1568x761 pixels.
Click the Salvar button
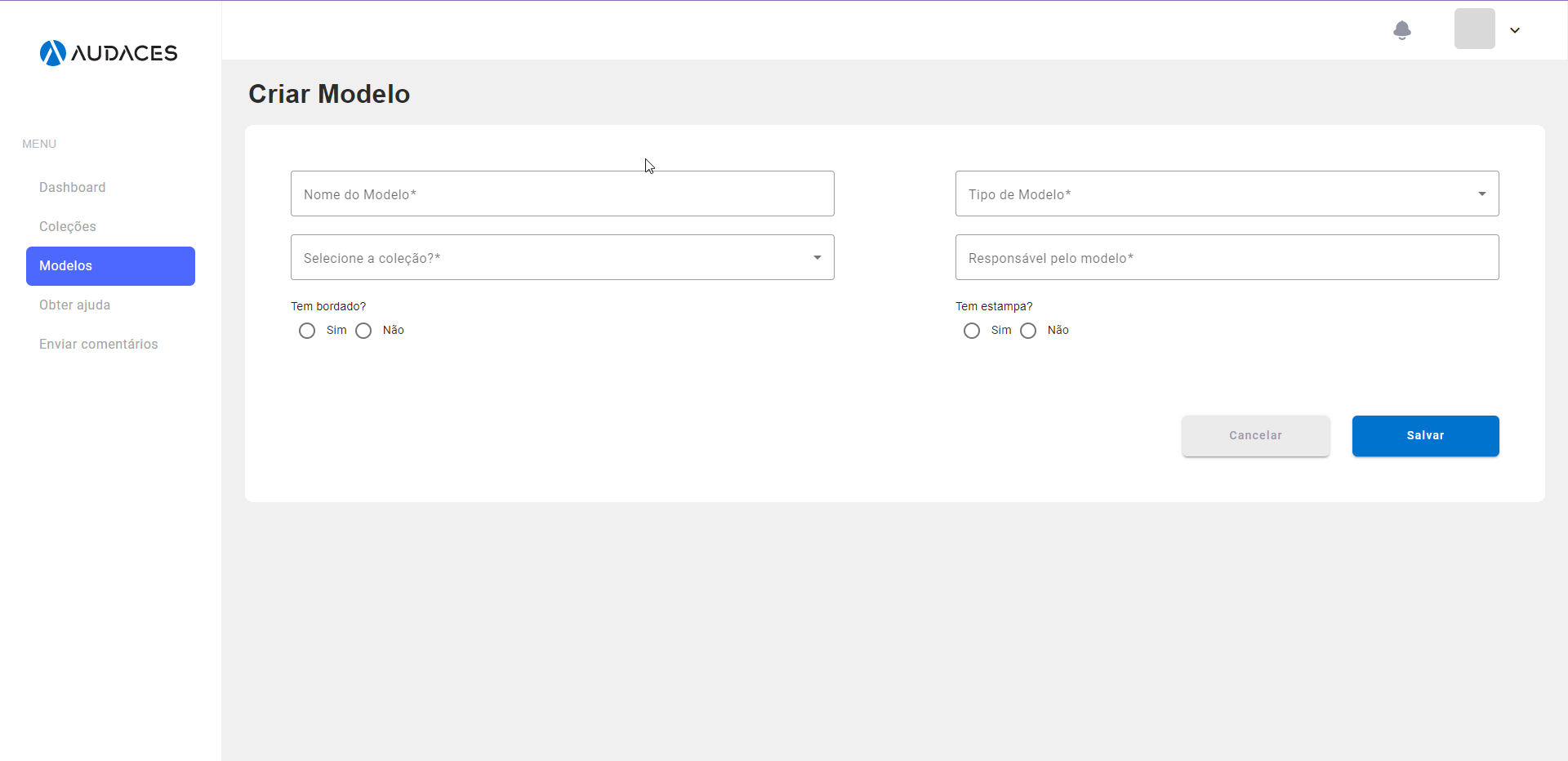(1424, 435)
